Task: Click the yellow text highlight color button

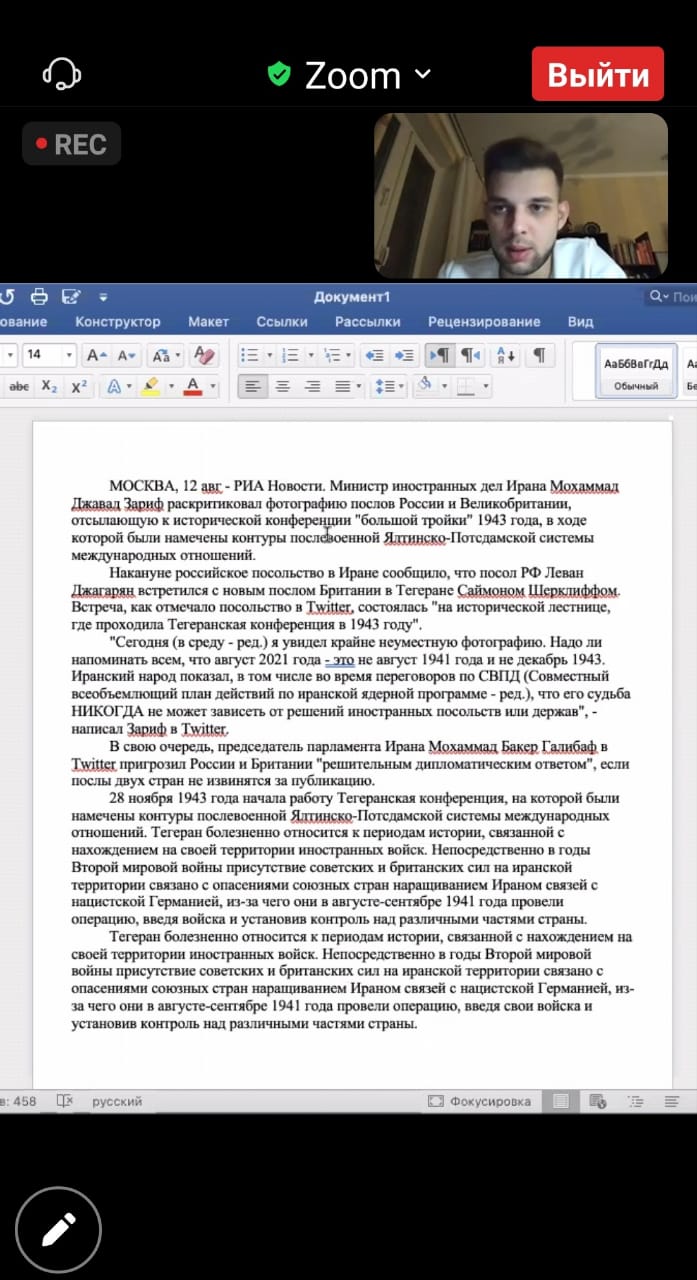Action: click(150, 387)
